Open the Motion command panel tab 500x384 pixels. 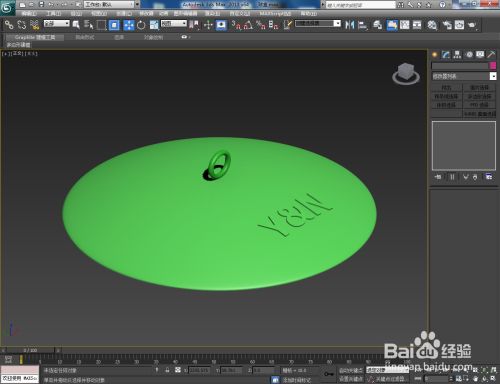click(469, 55)
